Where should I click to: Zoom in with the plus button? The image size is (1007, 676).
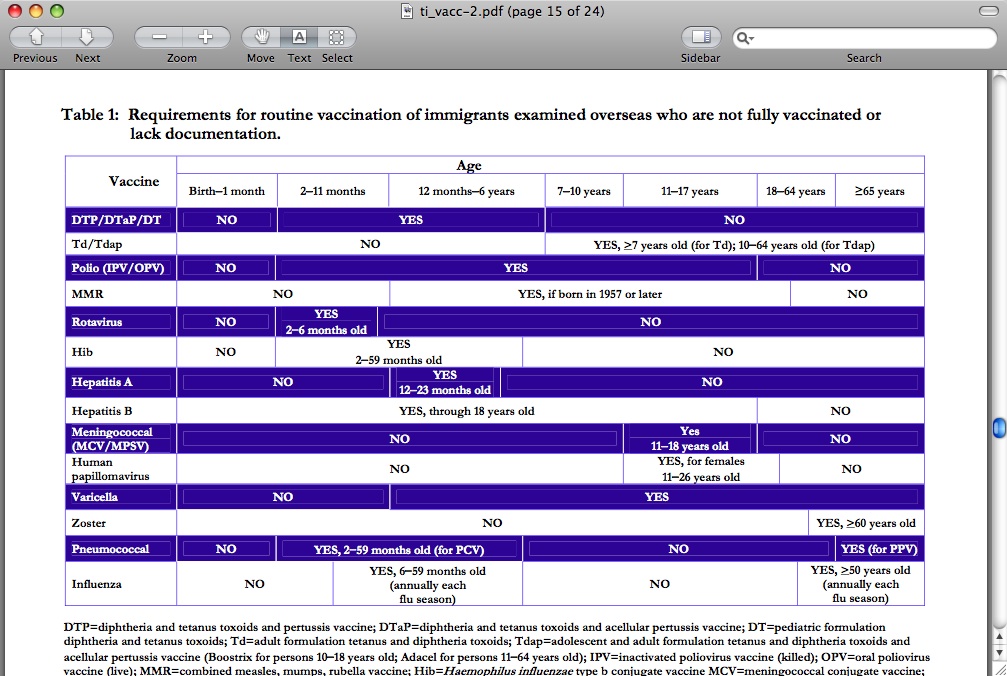click(x=206, y=37)
